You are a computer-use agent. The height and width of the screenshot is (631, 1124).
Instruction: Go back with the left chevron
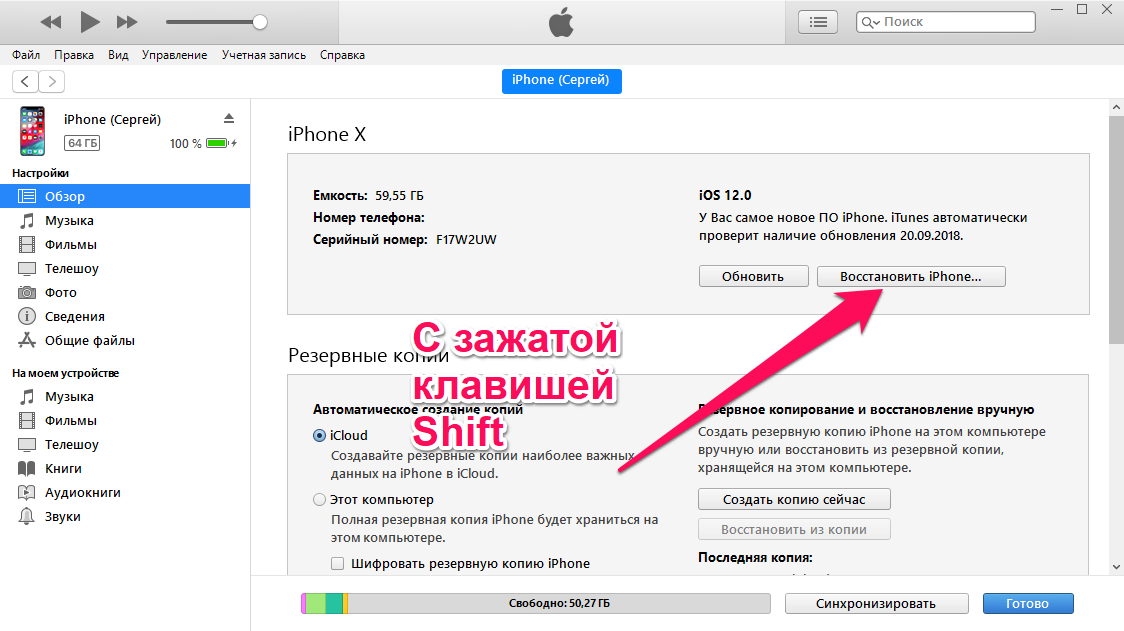(25, 81)
